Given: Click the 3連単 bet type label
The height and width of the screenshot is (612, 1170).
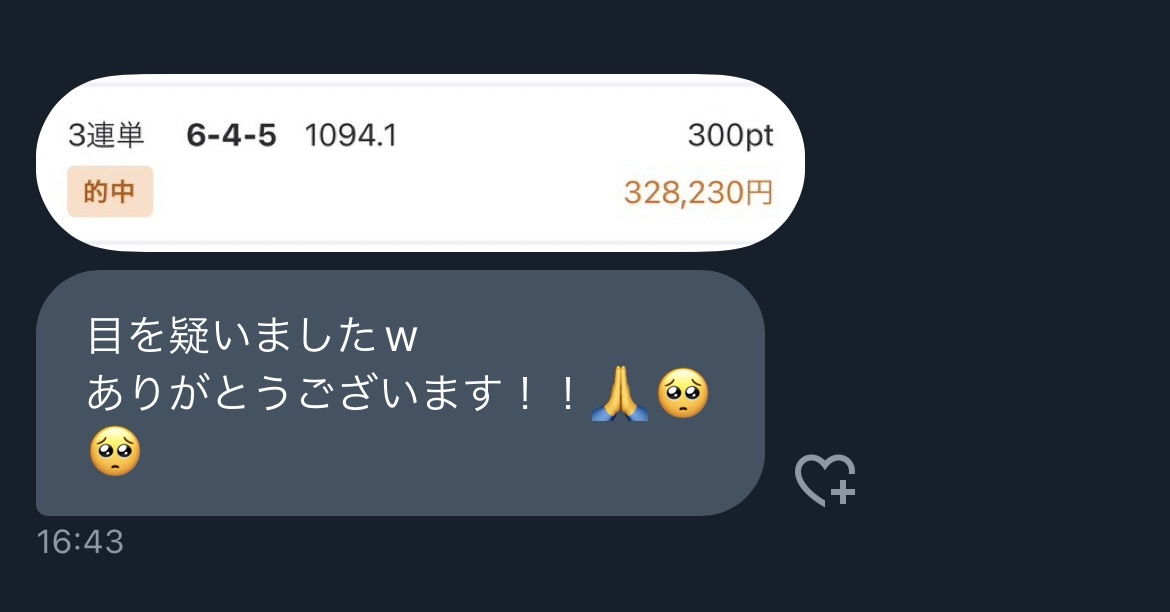Looking at the screenshot, I should [106, 135].
